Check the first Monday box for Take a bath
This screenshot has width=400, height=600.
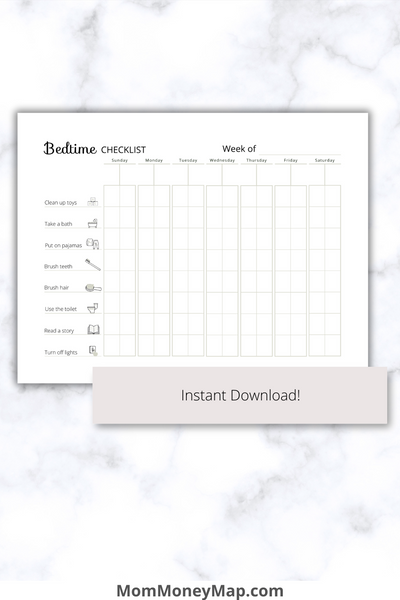coord(146,217)
